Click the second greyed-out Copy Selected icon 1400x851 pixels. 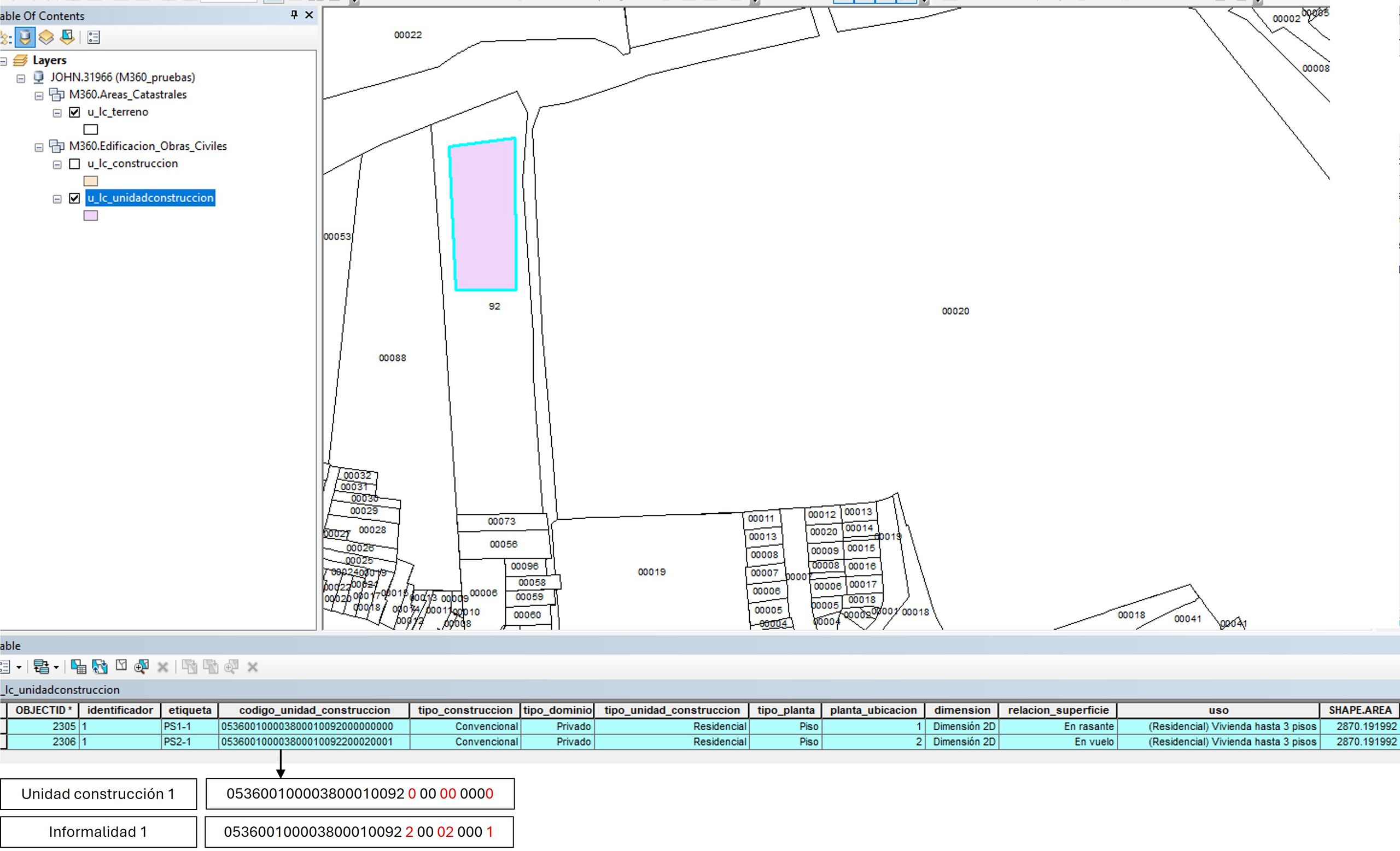[x=211, y=666]
